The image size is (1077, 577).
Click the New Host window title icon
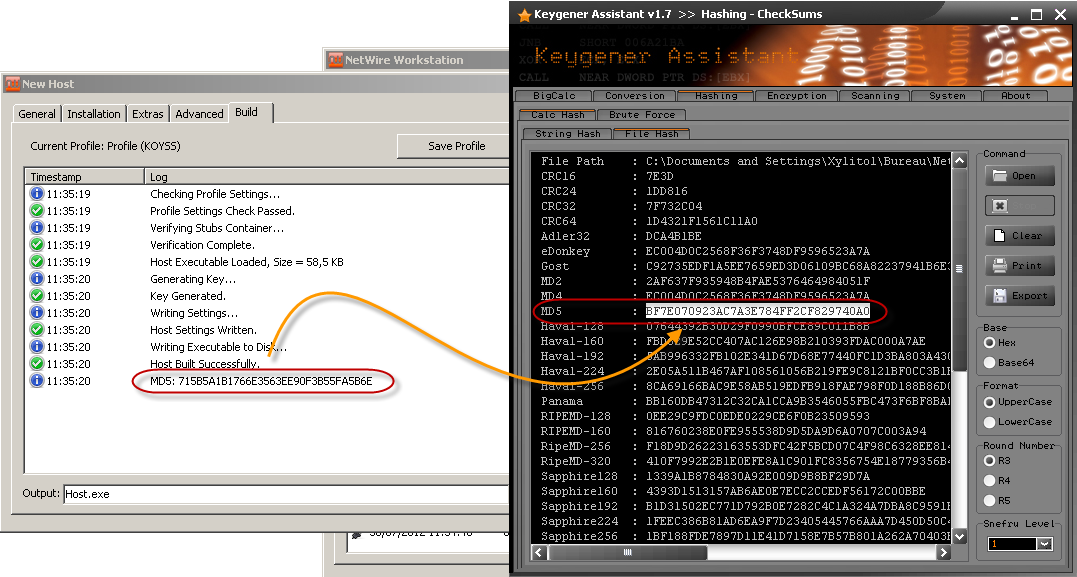tap(12, 84)
